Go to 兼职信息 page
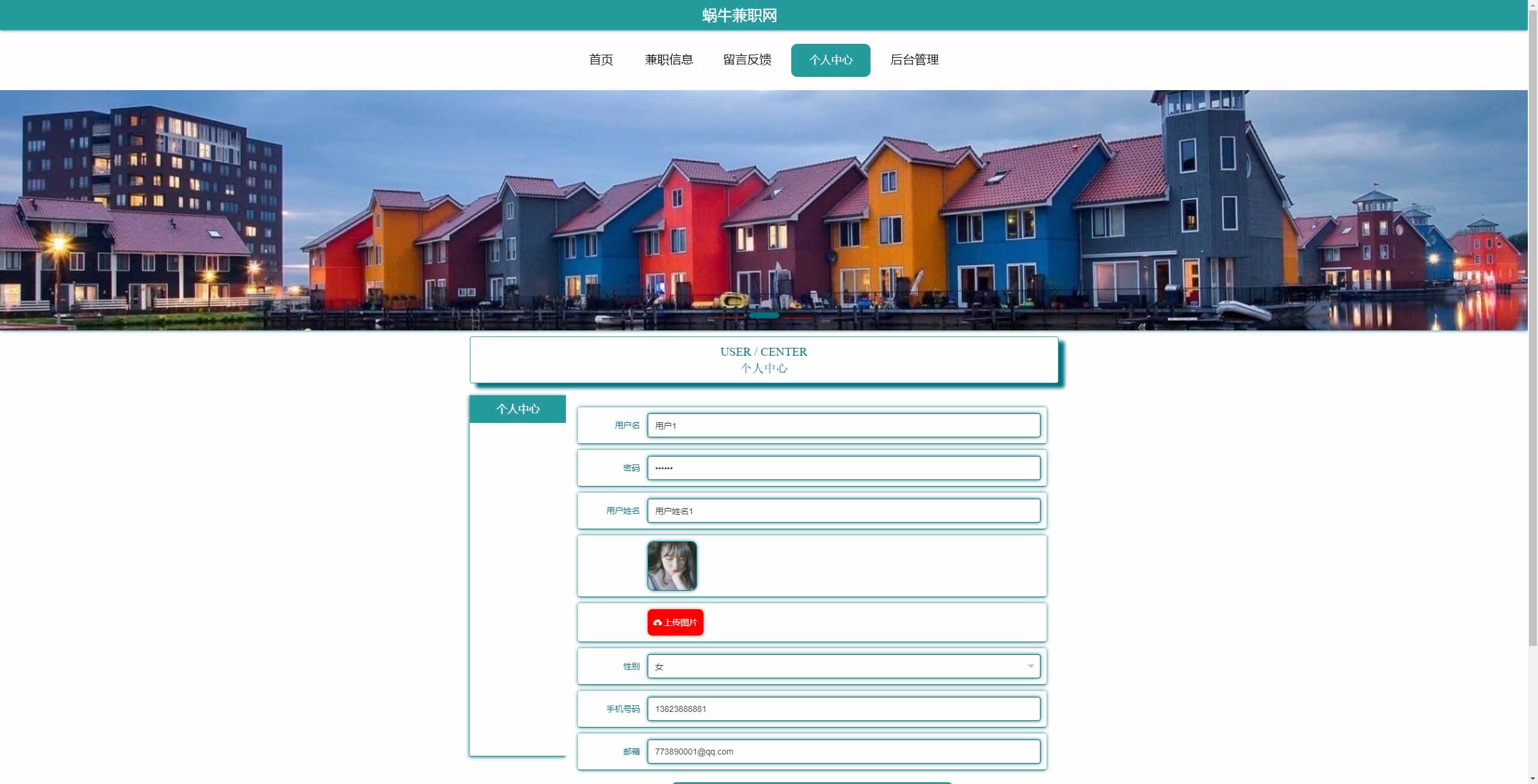 [669, 59]
